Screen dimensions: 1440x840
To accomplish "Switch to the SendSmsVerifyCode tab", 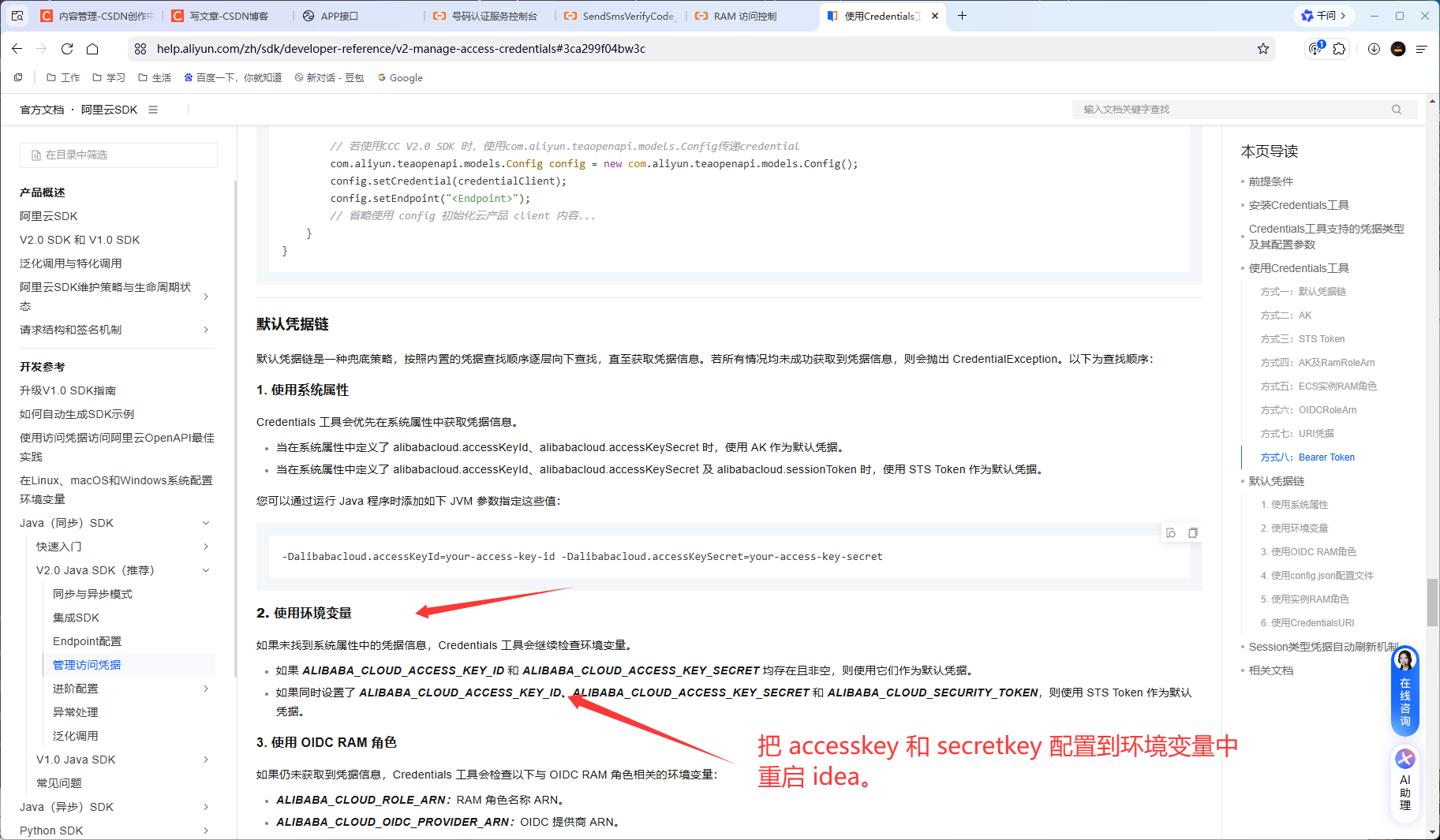I will point(621,16).
